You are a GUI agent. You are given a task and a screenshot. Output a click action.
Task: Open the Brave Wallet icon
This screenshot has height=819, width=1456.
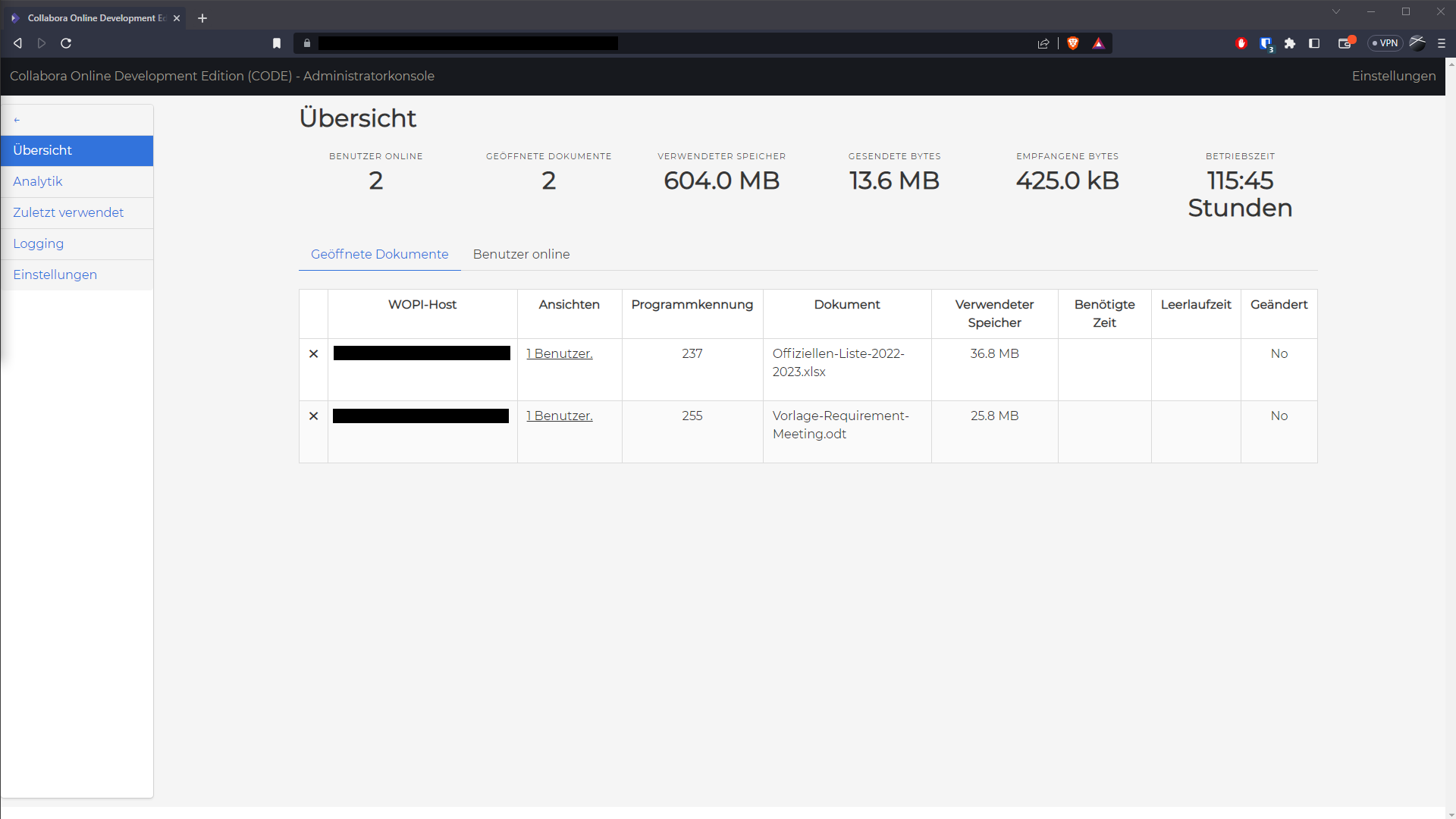1345,43
